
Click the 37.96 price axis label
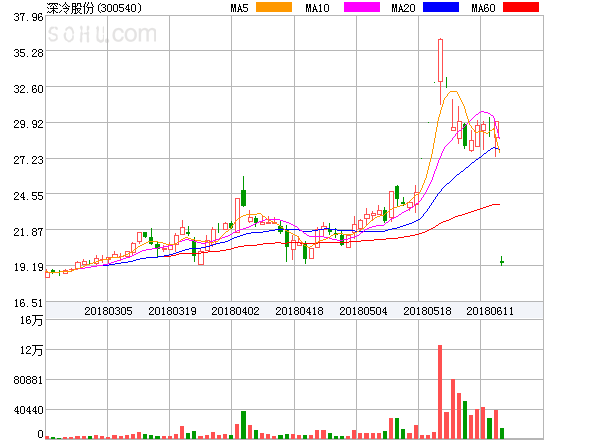tap(28, 17)
